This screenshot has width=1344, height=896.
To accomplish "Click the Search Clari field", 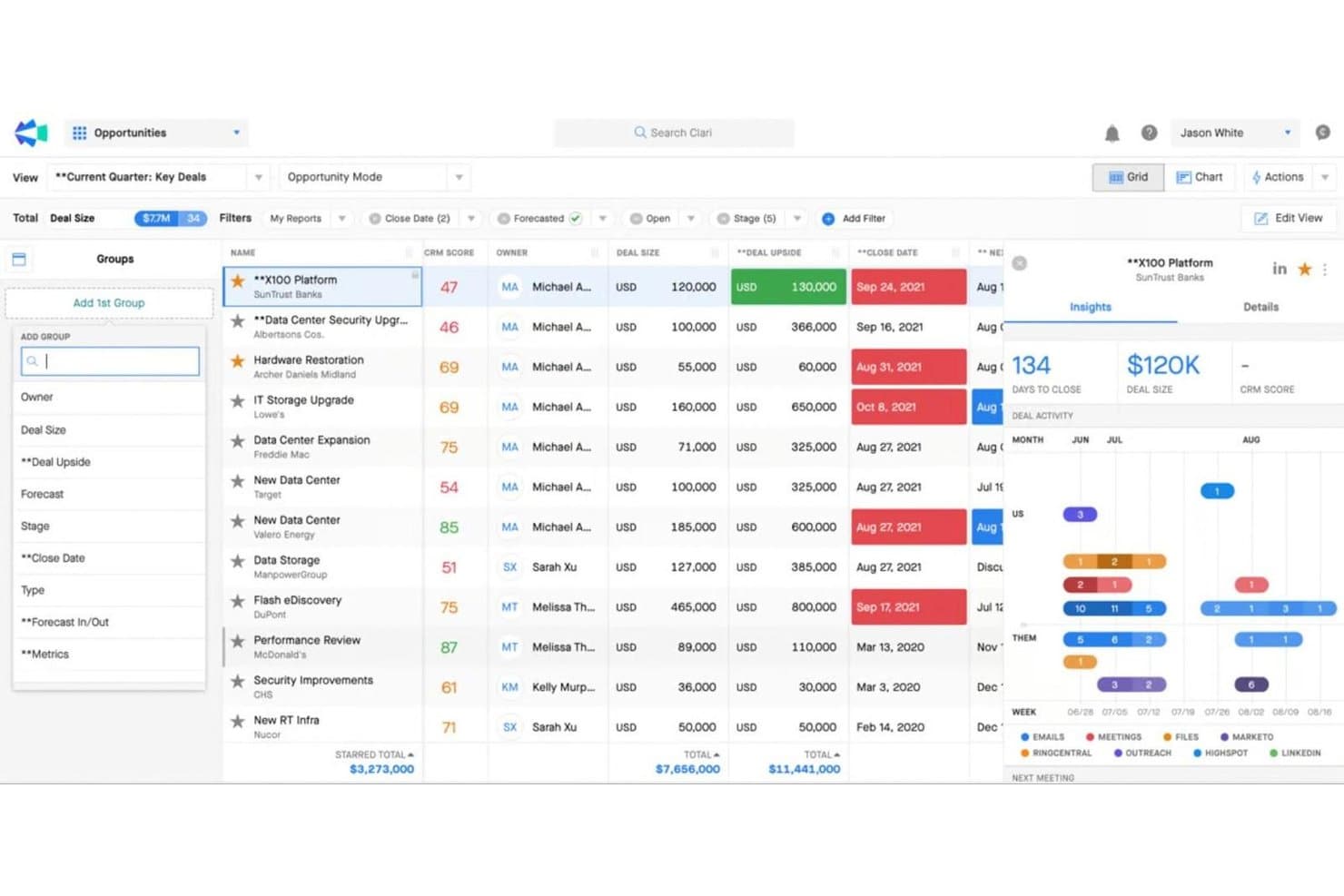I will point(674,133).
